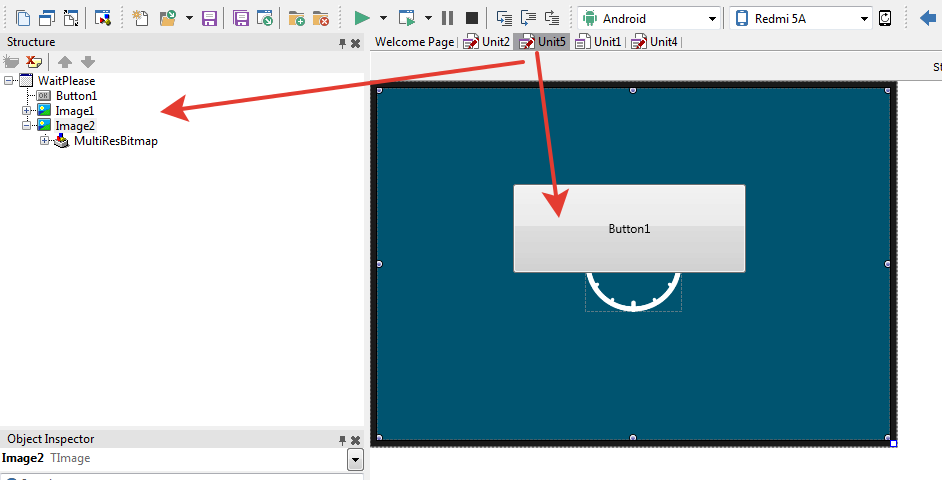Click the form-with-shapes toolbar icon
The height and width of the screenshot is (480, 942).
[103, 18]
